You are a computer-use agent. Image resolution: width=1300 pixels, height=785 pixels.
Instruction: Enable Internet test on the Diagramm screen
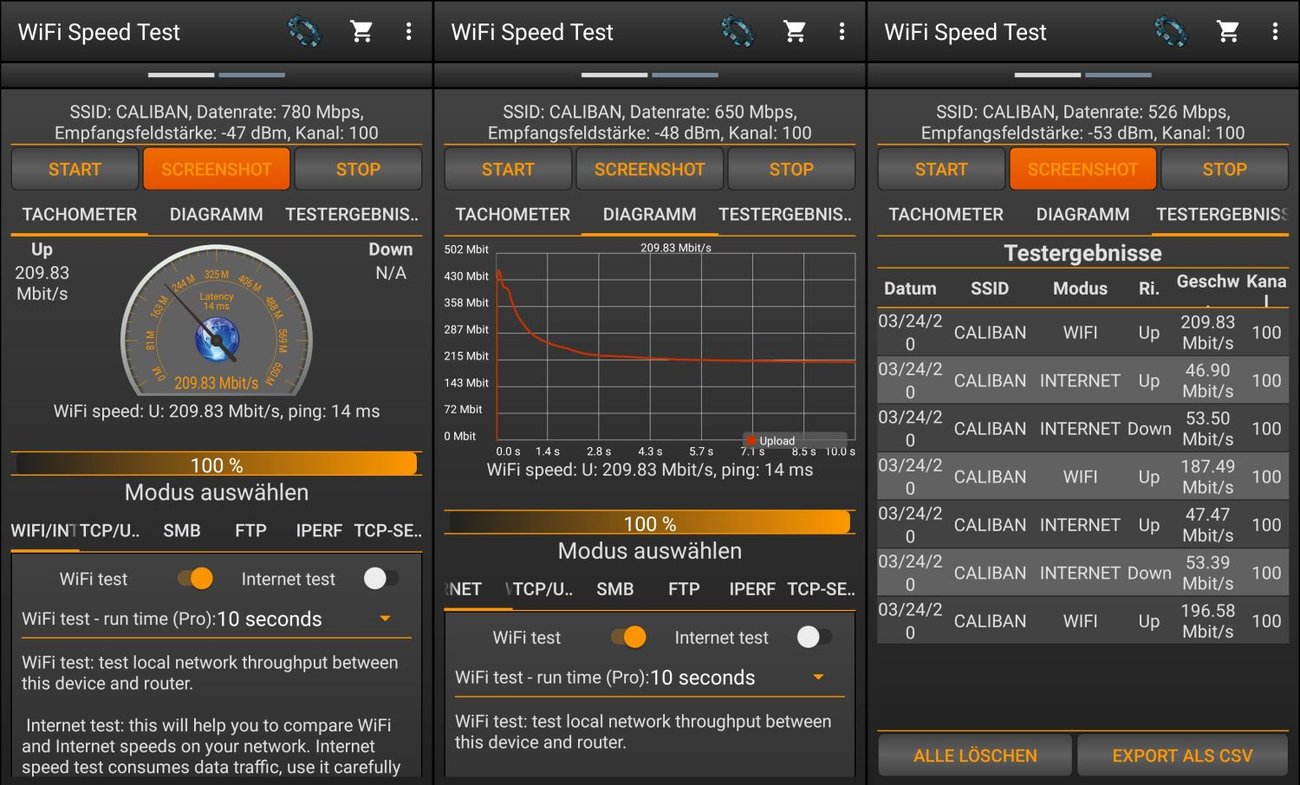pyautogui.click(x=811, y=637)
